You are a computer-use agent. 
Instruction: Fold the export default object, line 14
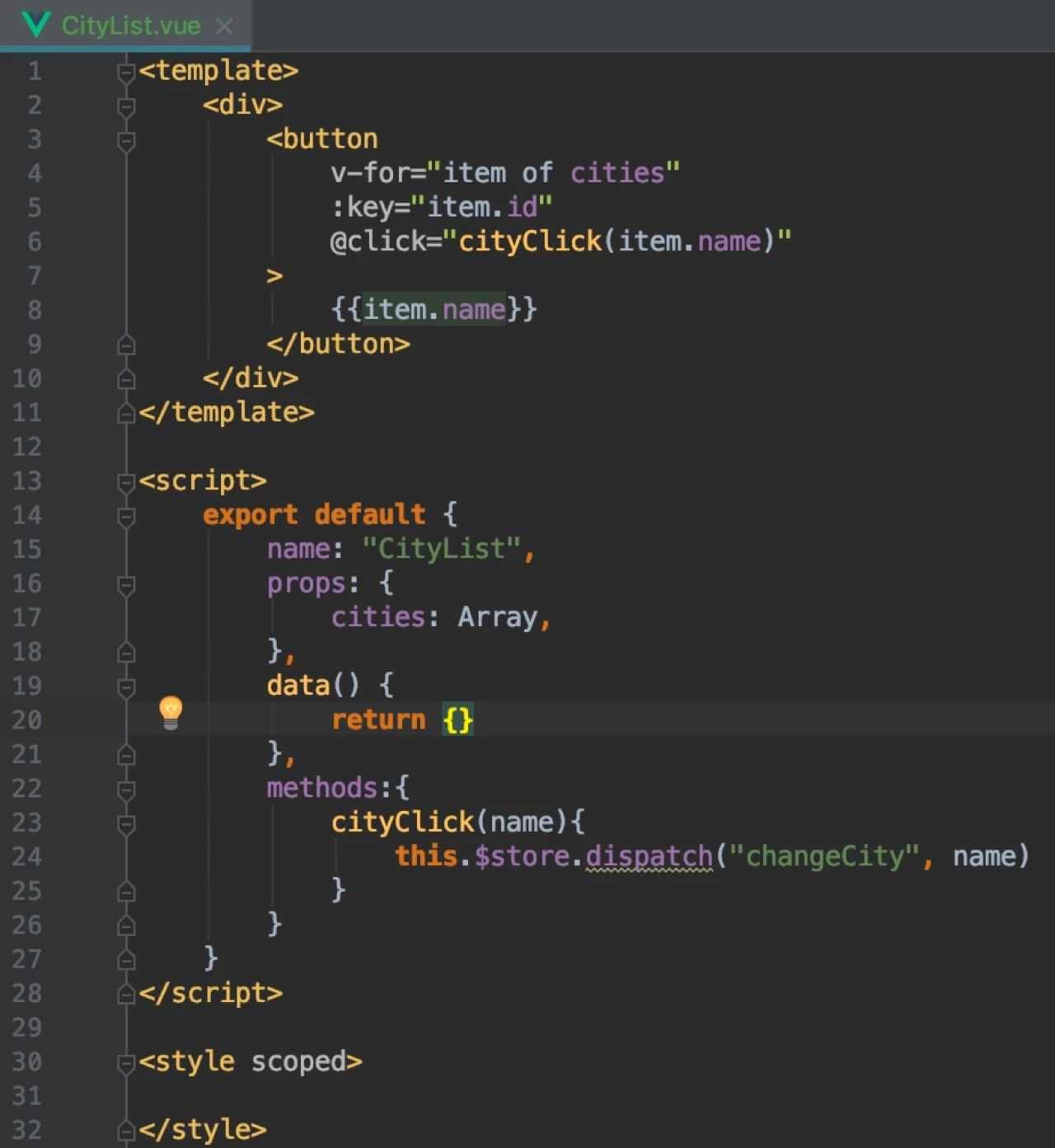click(126, 517)
